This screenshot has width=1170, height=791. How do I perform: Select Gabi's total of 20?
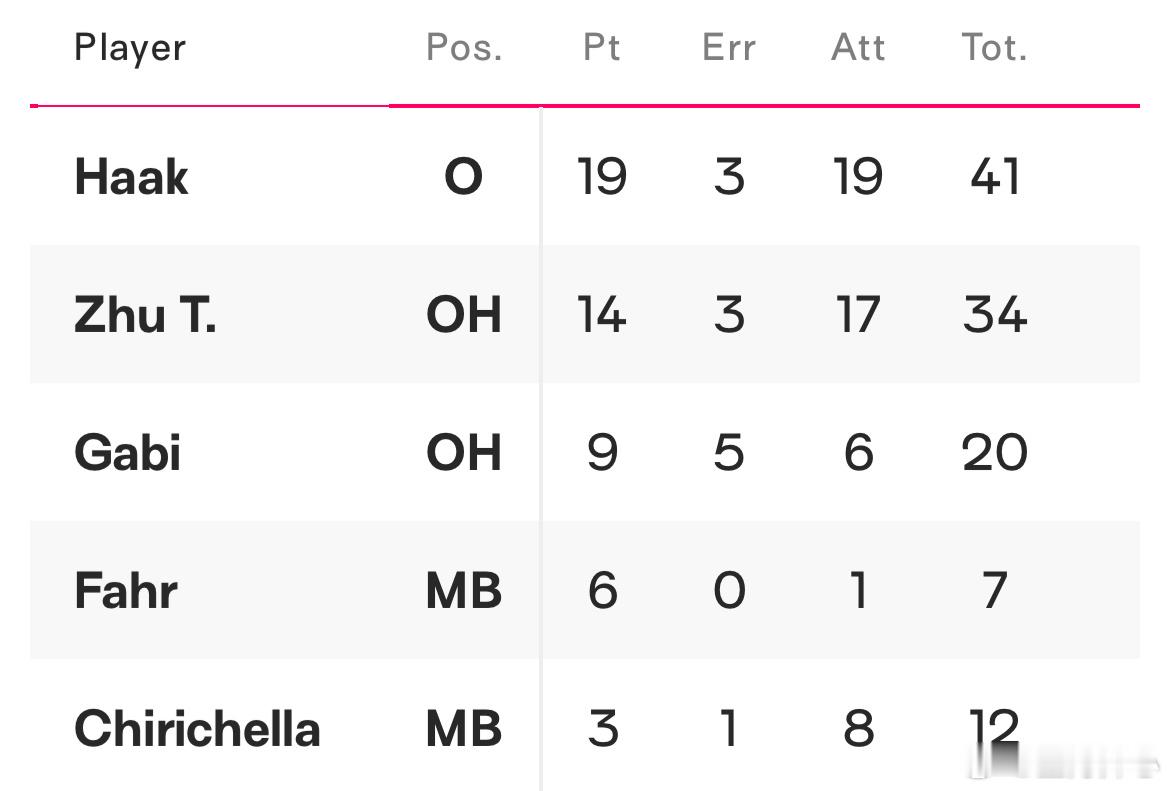[995, 452]
